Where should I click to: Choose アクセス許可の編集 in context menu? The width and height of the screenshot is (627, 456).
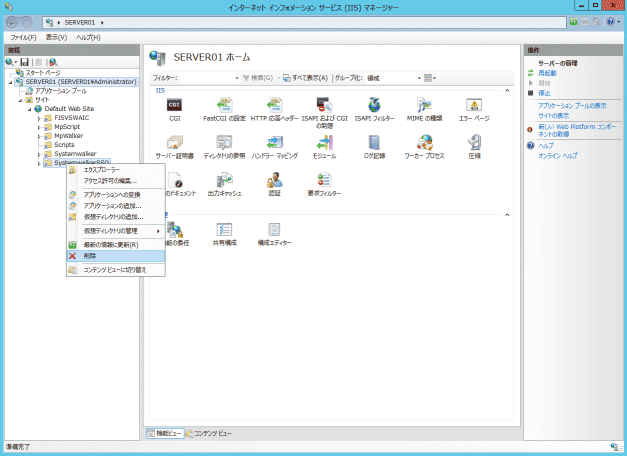click(x=116, y=181)
